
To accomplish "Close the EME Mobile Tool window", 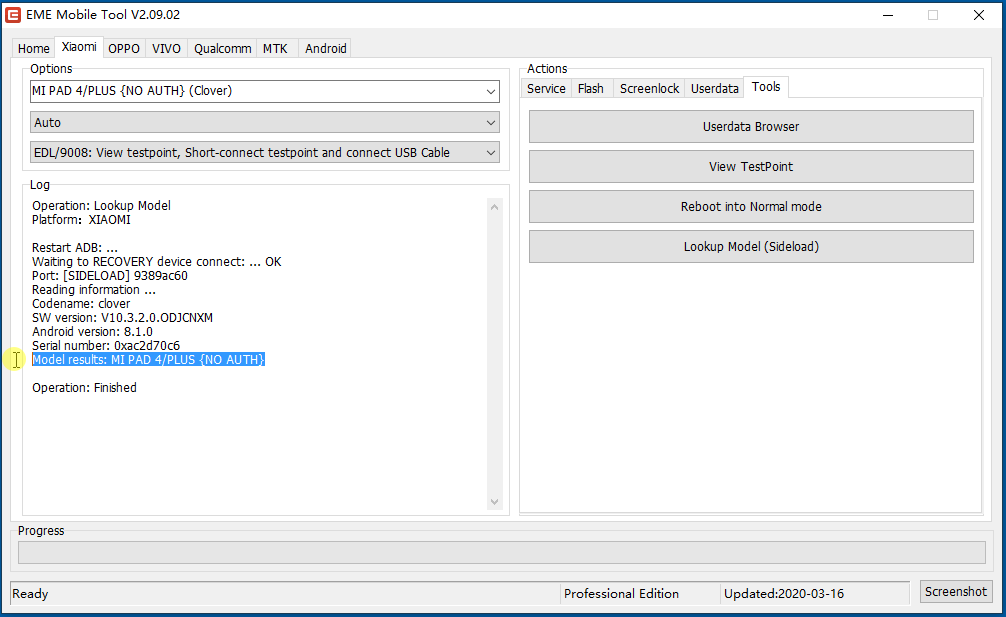I will [978, 15].
